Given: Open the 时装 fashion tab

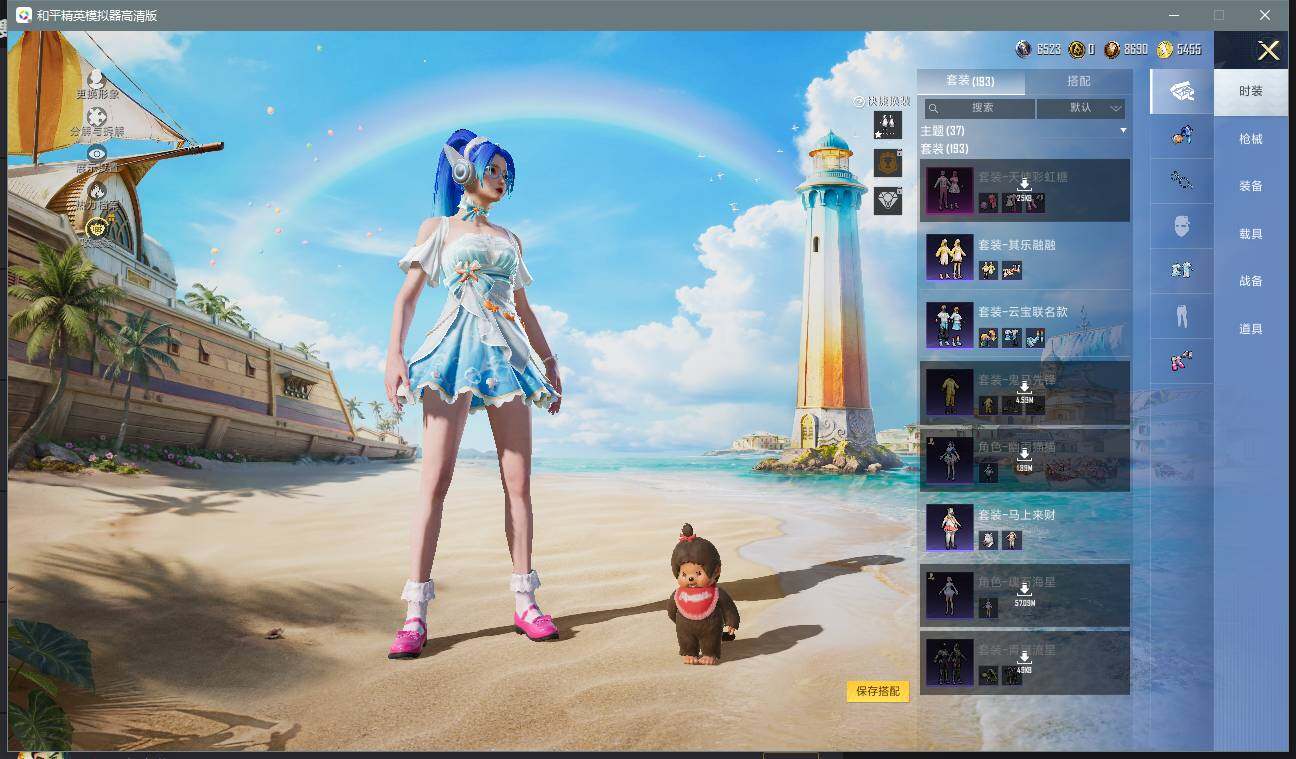Looking at the screenshot, I should 1251,91.
